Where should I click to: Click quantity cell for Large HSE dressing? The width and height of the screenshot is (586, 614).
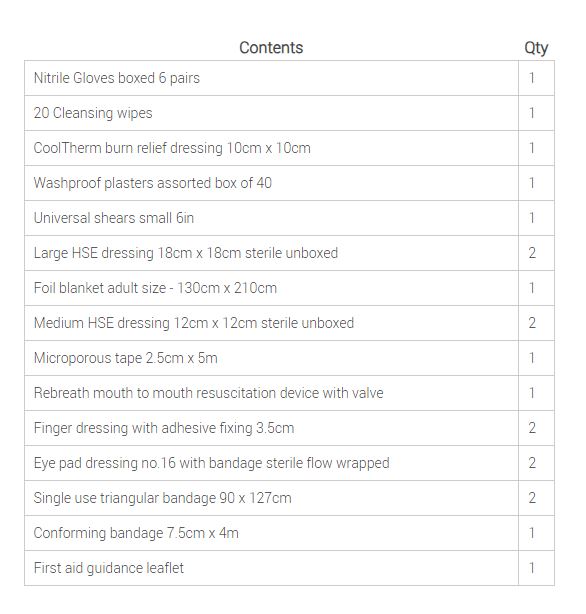[x=536, y=253]
